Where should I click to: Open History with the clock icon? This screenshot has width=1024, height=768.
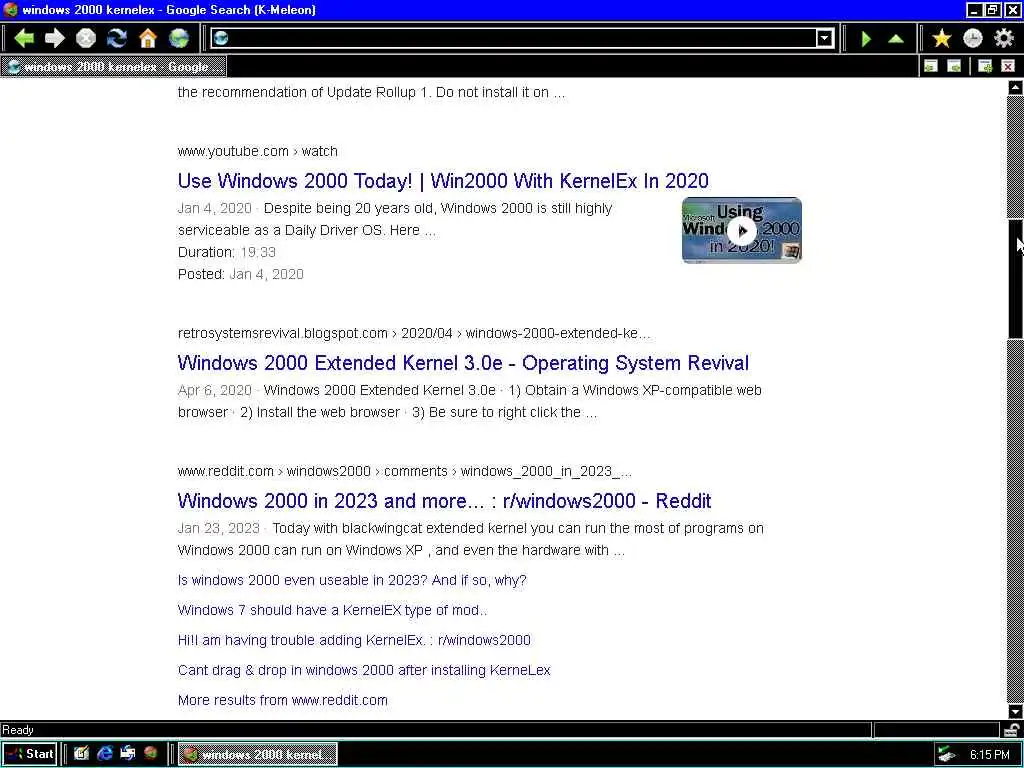973,39
